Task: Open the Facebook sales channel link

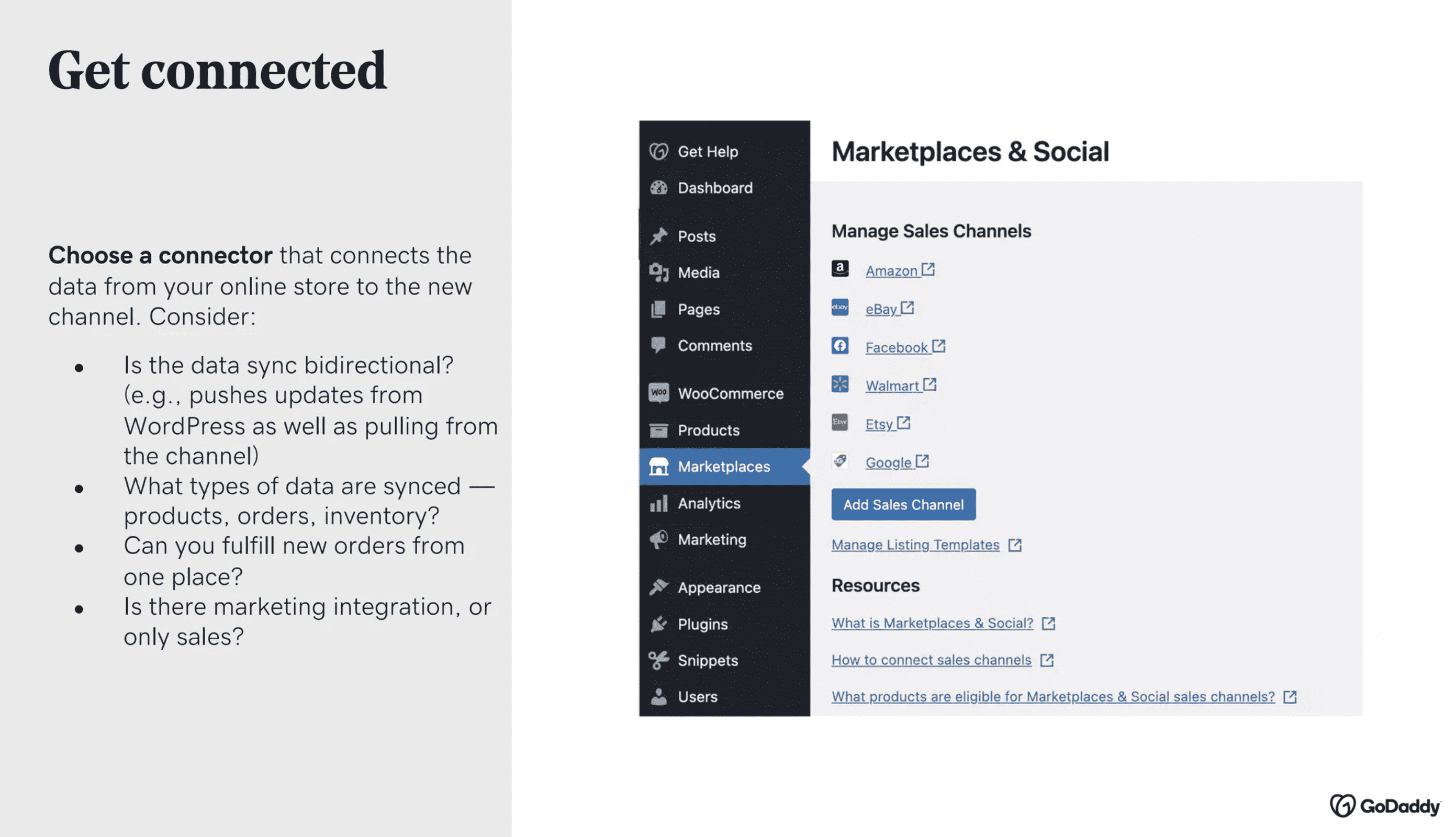Action: coord(905,347)
